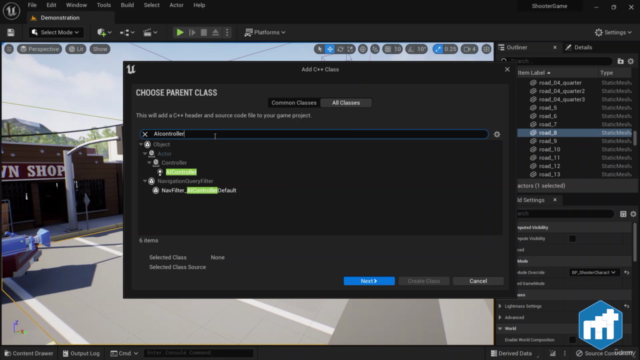
Task: Open the viewport options hamburger menu
Action: click(x=9, y=49)
